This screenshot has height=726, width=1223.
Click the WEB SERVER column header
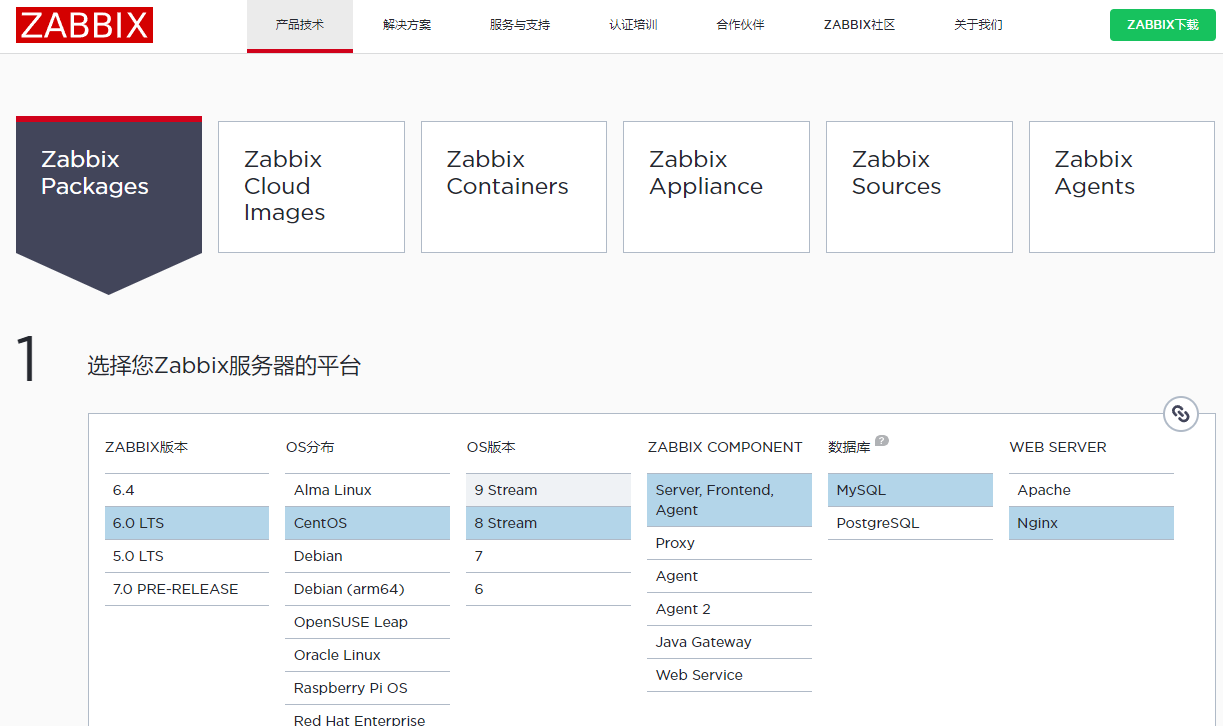point(1058,447)
